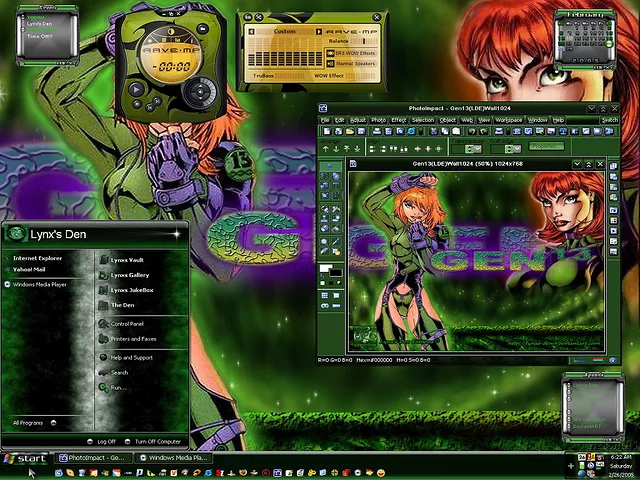The width and height of the screenshot is (640, 480).
Task: Open the Transparency dropdown arrow
Action: click(478, 149)
